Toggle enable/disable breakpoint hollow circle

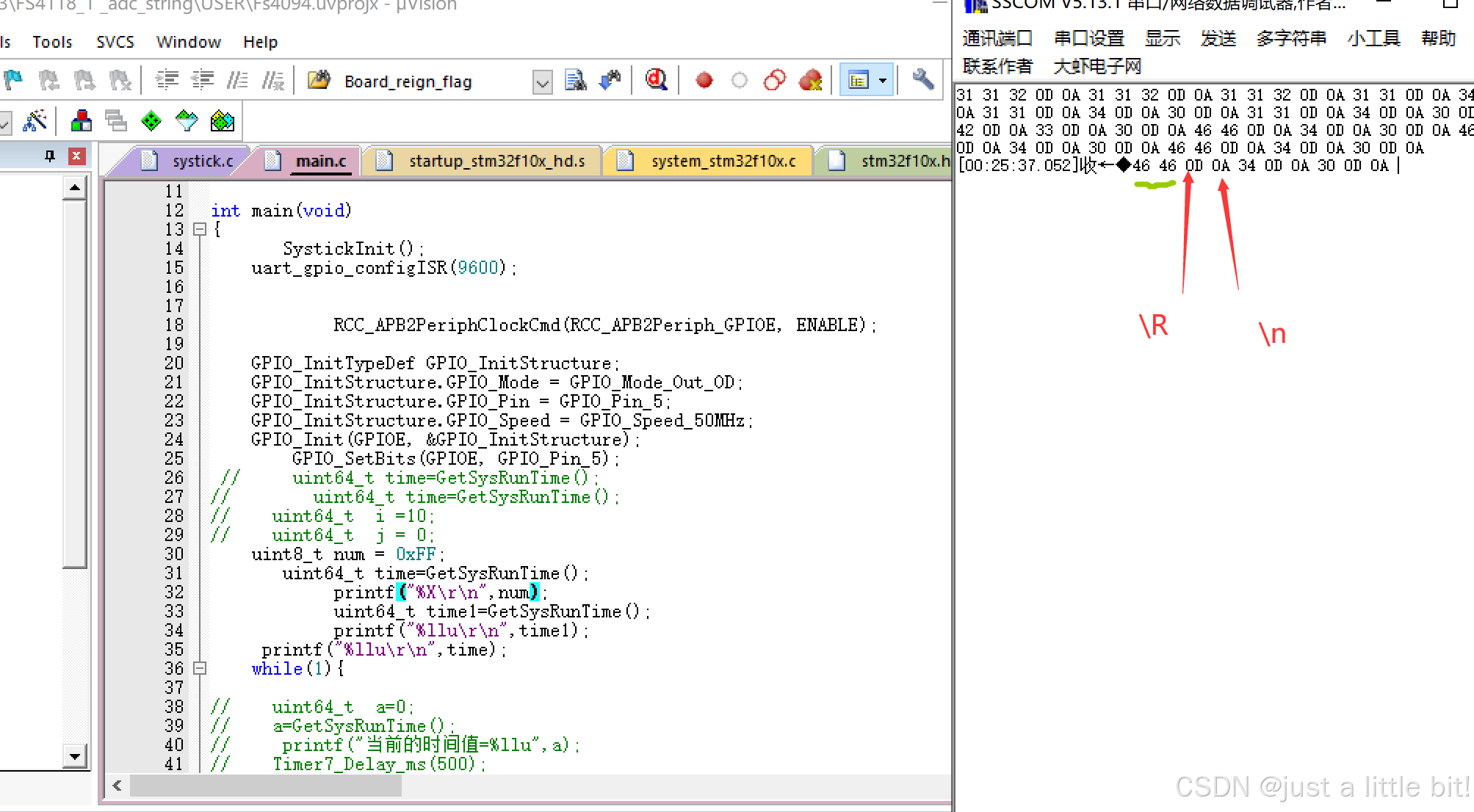point(740,80)
